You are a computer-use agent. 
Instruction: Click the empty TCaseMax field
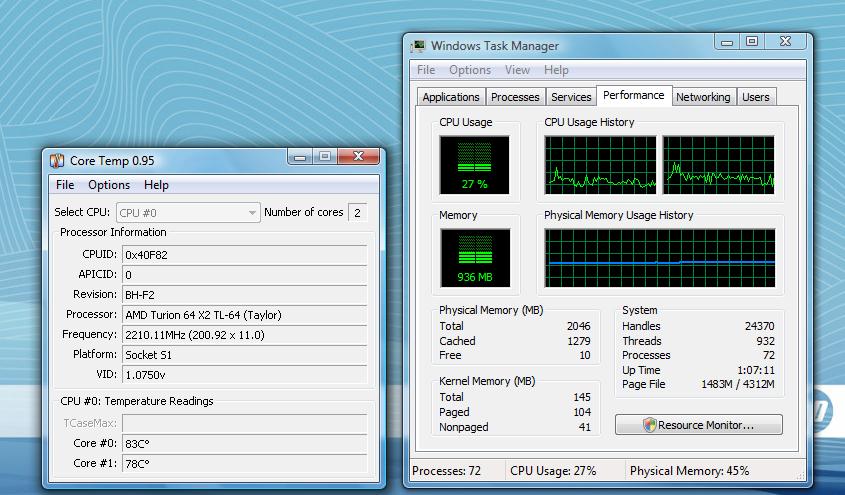(245, 423)
